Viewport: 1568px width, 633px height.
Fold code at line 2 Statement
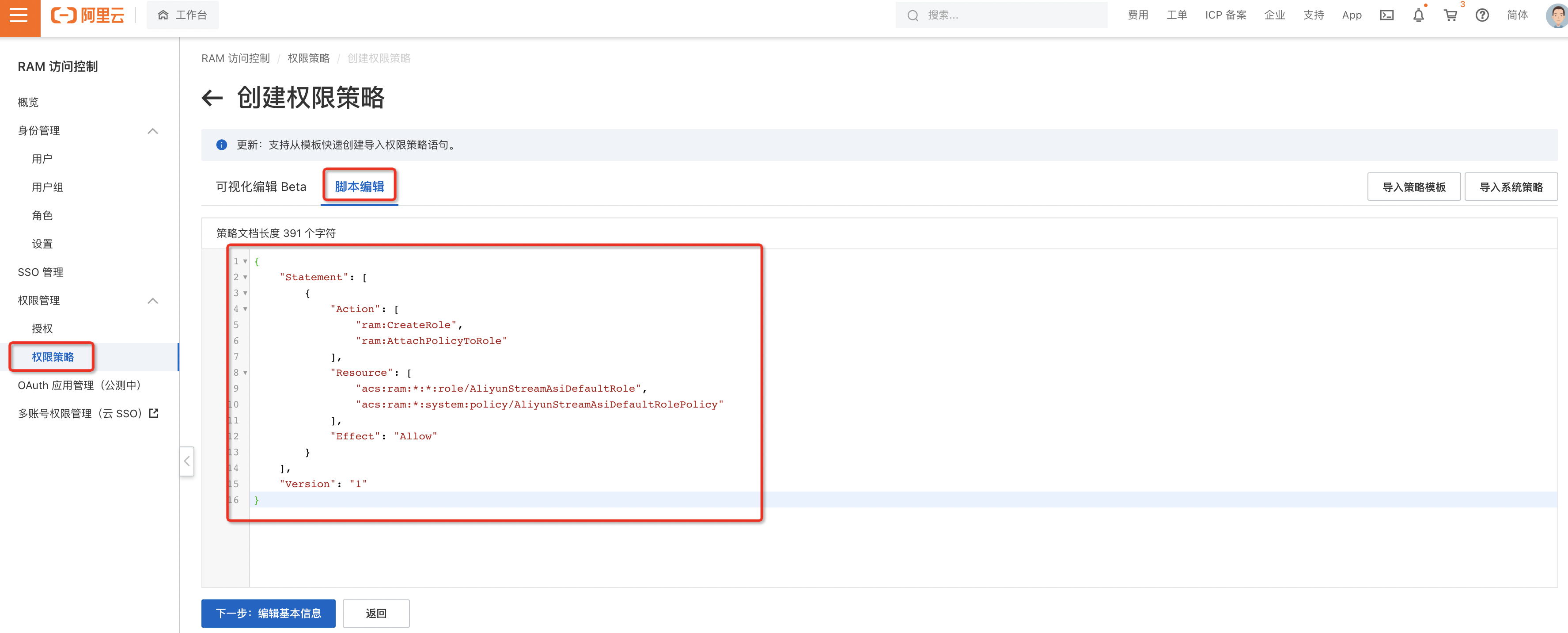pos(245,277)
